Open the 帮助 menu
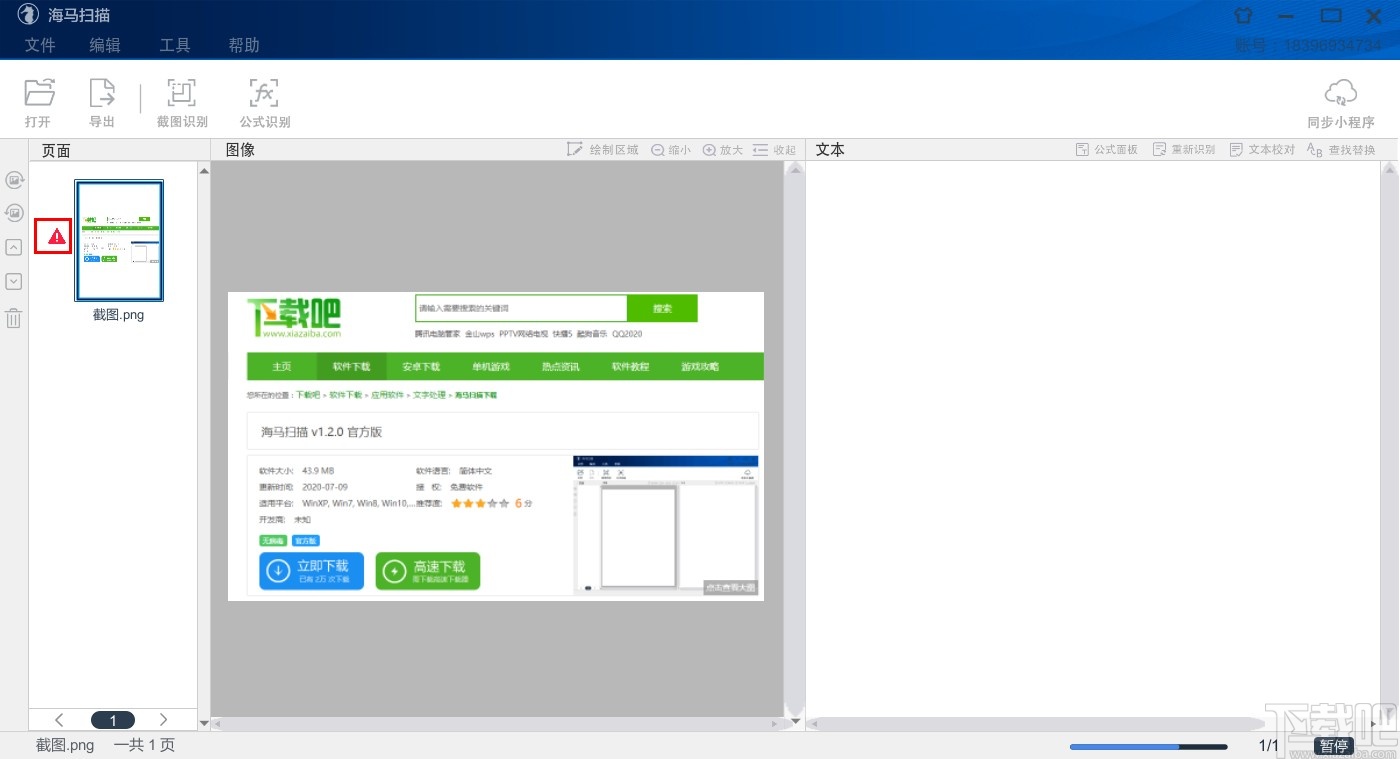 click(x=244, y=45)
